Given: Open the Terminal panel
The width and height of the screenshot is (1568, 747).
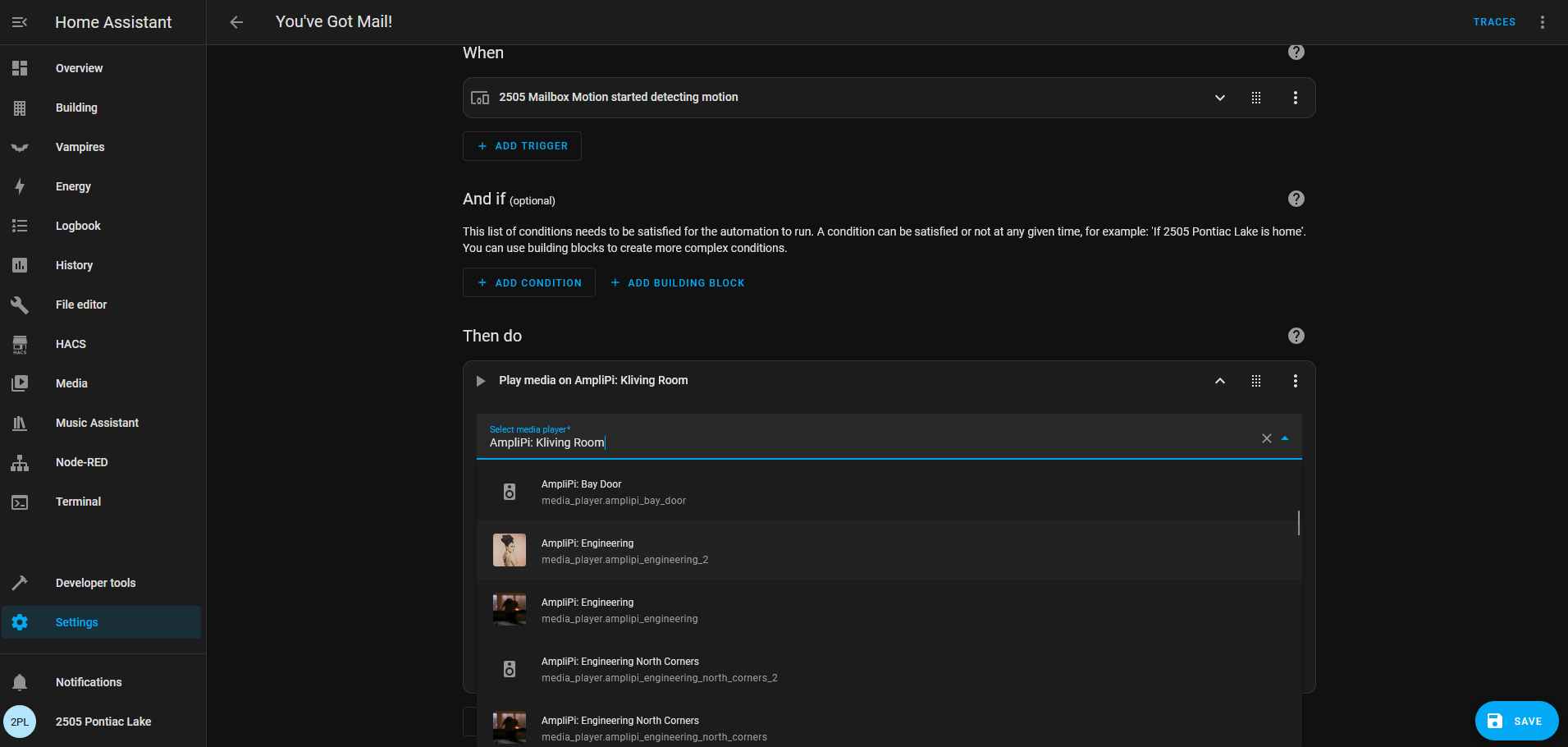Looking at the screenshot, I should [102, 502].
